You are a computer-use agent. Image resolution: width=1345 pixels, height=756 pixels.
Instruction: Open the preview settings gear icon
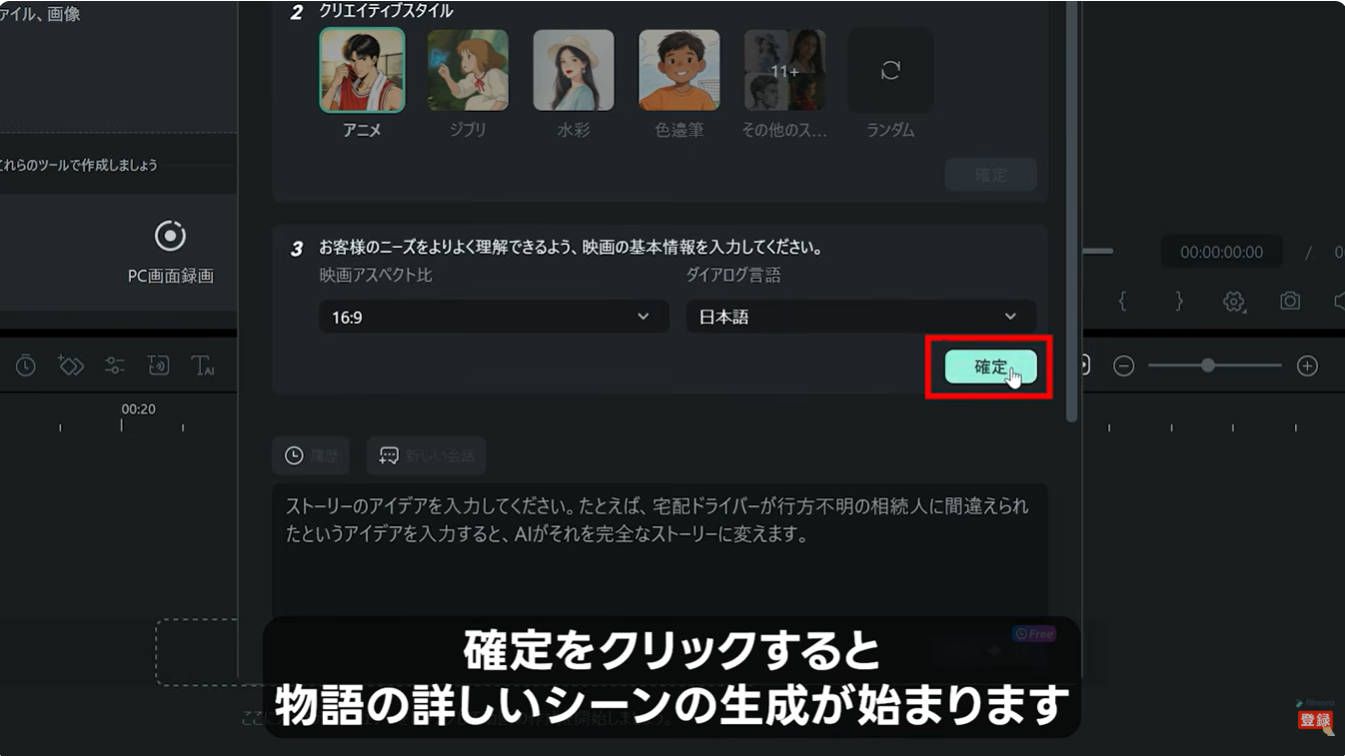click(x=1234, y=301)
